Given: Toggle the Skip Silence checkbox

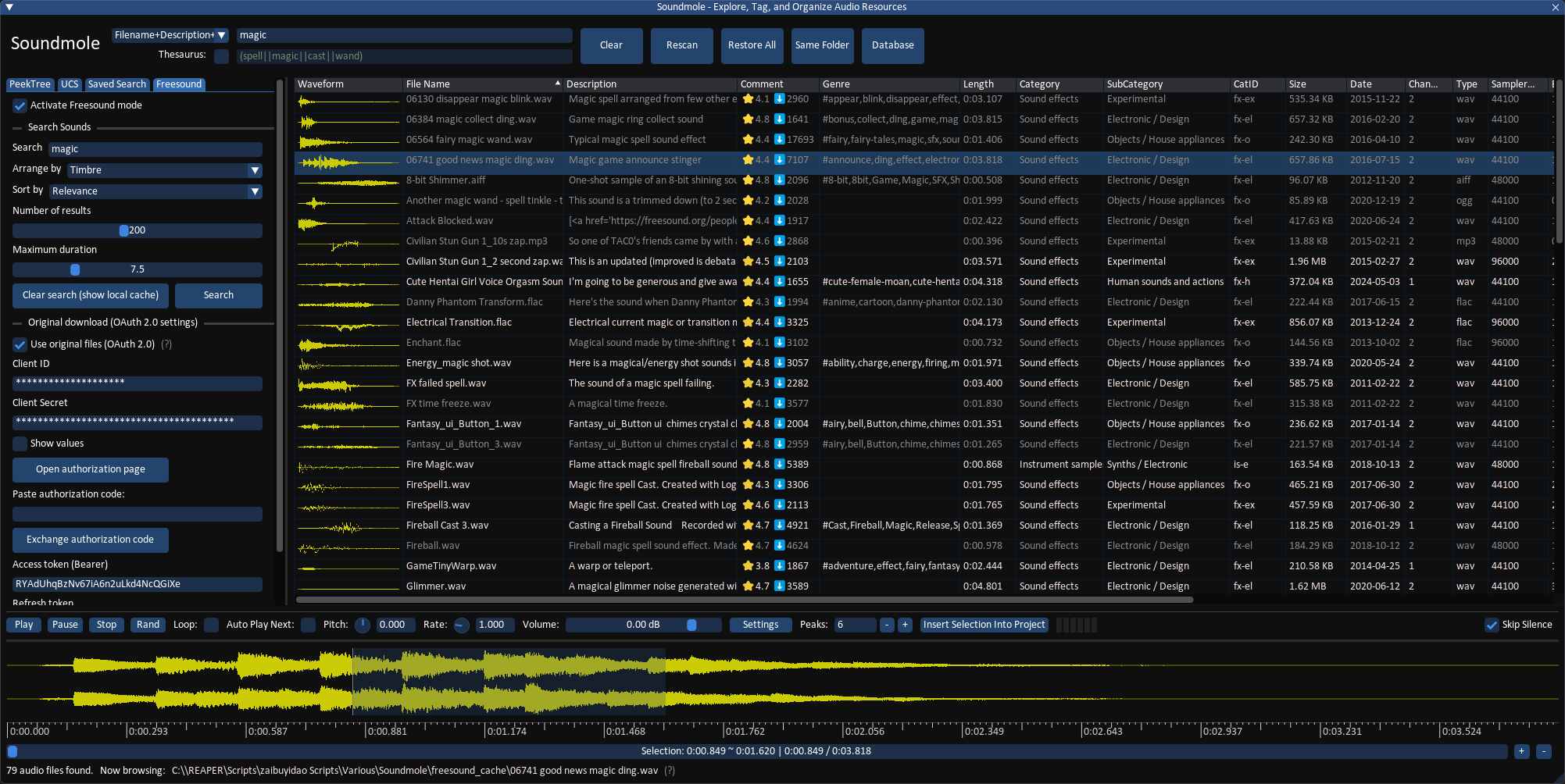Looking at the screenshot, I should click(1492, 625).
